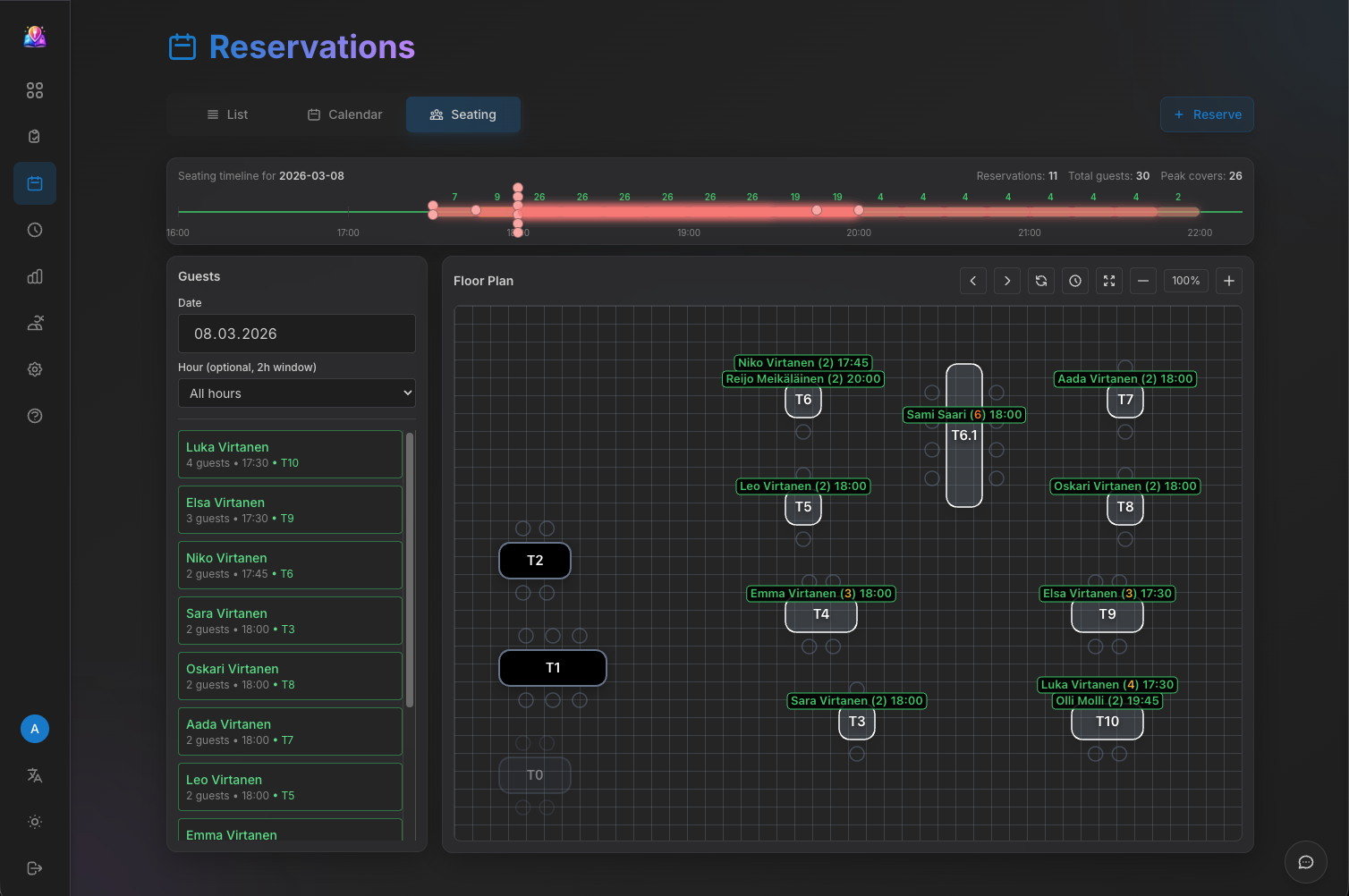Refresh the floor plan with the sync icon
Viewport: 1349px width, 896px height.
[1040, 281]
